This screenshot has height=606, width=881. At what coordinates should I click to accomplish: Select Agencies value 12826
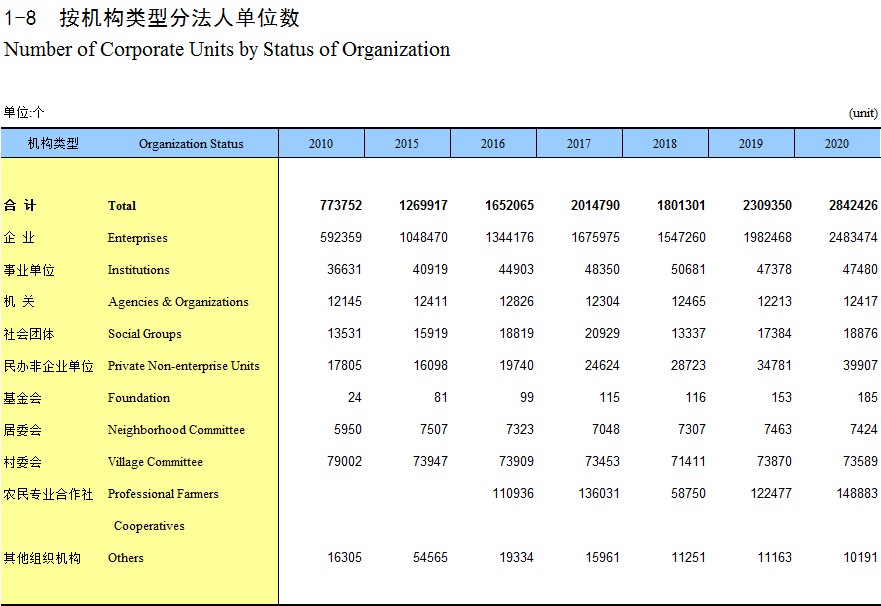[516, 302]
